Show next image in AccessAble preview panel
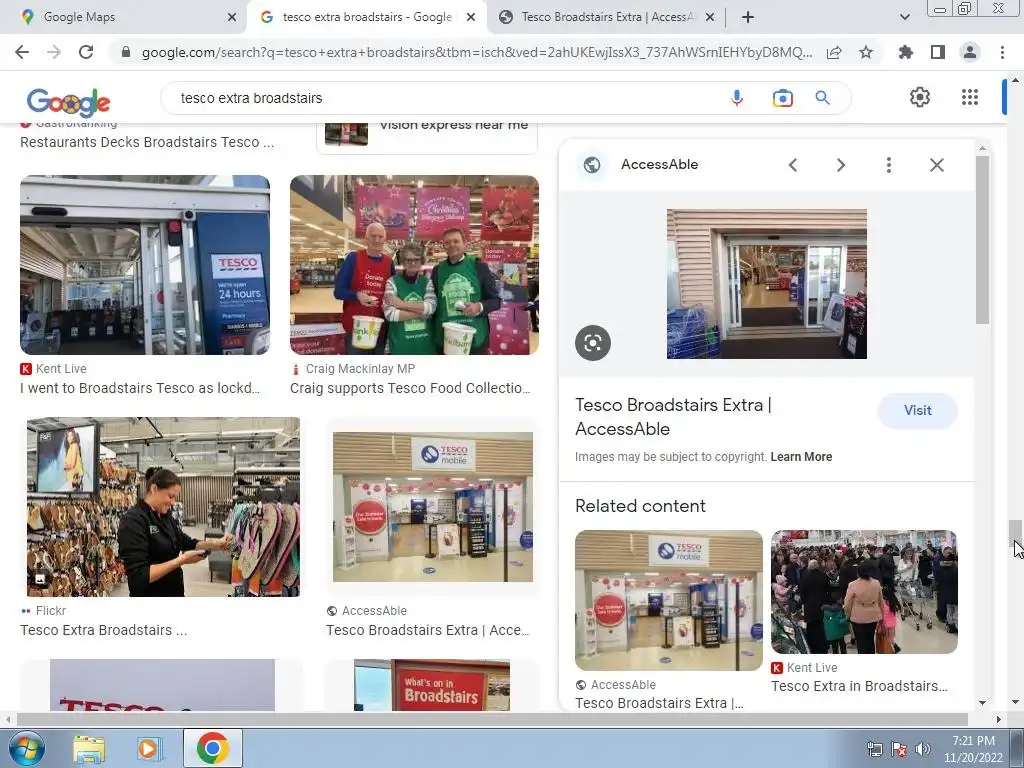The height and width of the screenshot is (768, 1024). tap(840, 165)
